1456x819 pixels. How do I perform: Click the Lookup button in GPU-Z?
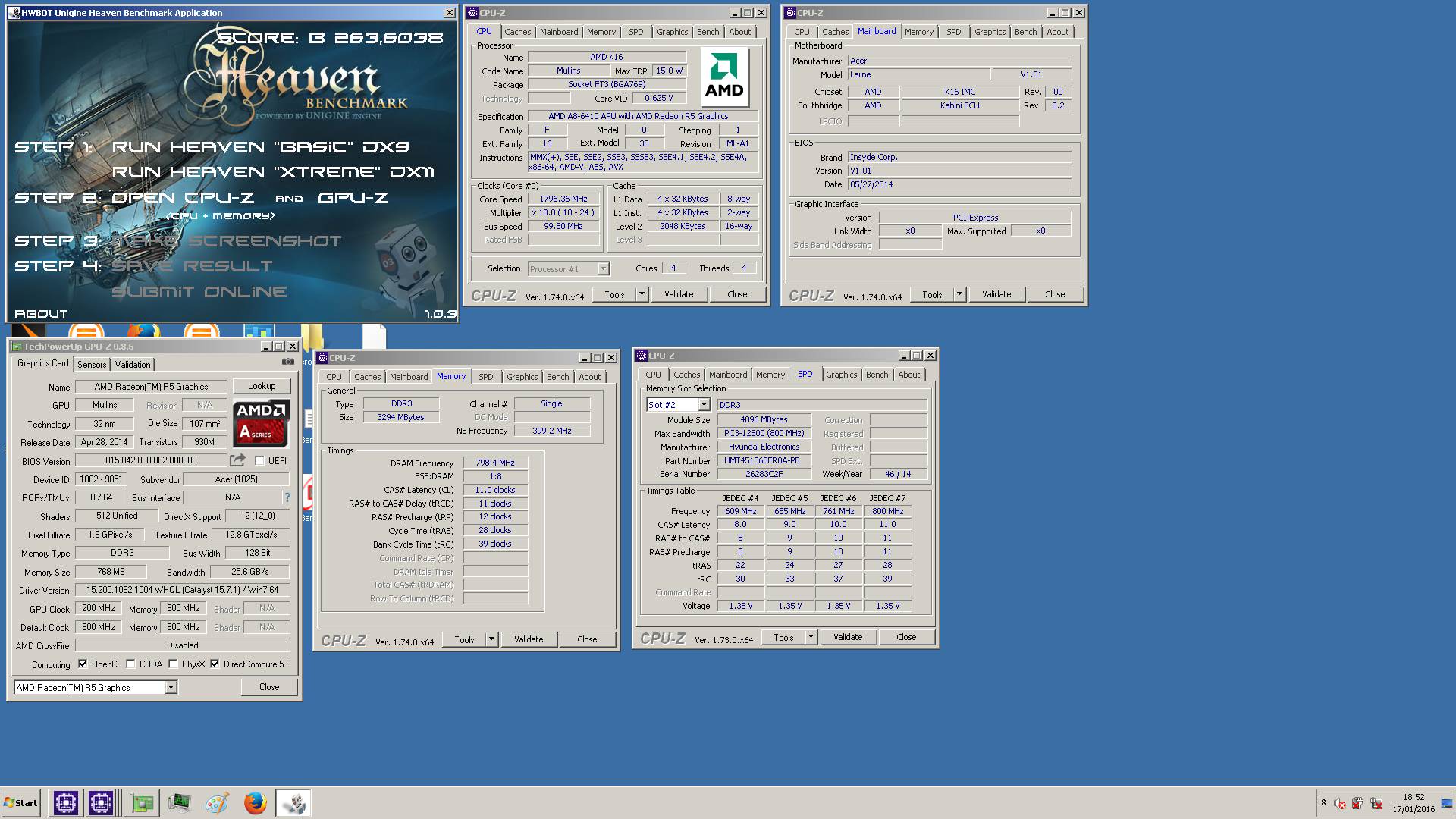[x=262, y=386]
